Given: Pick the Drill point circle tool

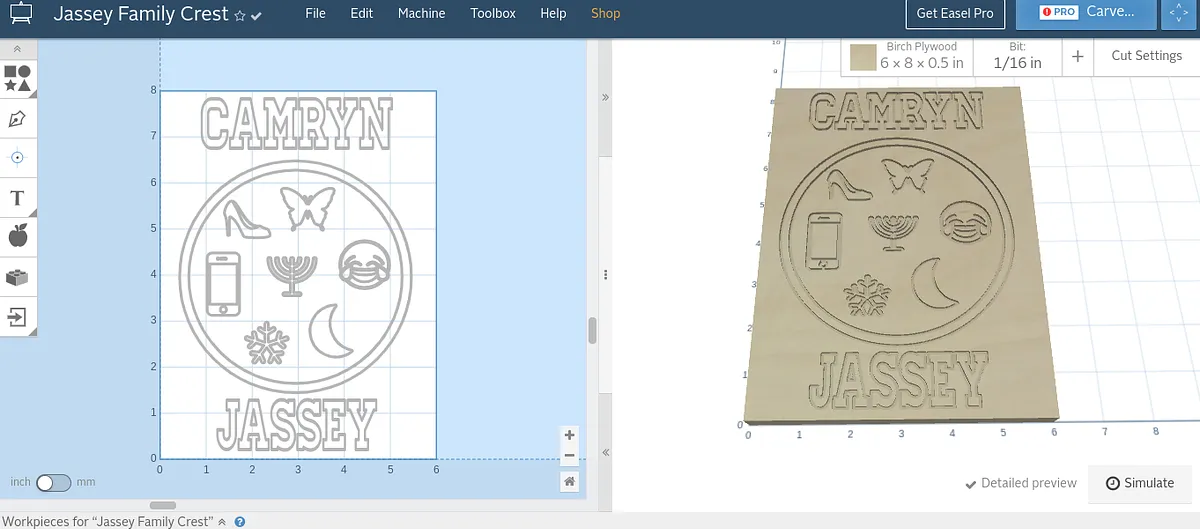Looking at the screenshot, I should [17, 158].
